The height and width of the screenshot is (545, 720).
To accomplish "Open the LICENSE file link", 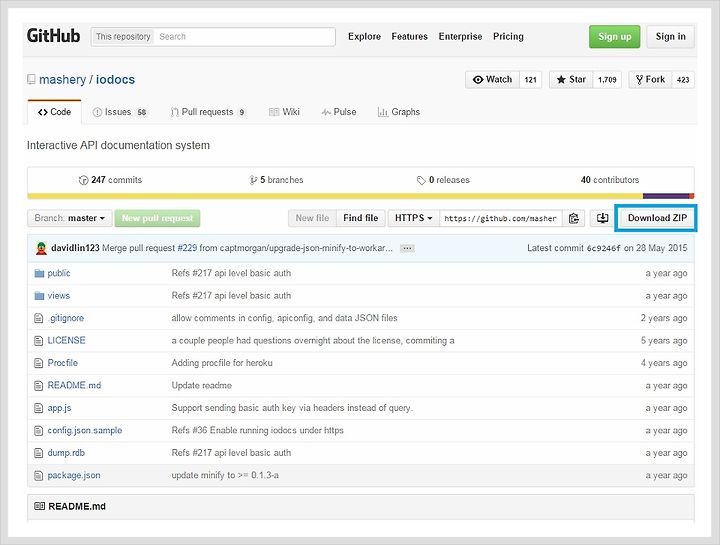I will [x=67, y=340].
